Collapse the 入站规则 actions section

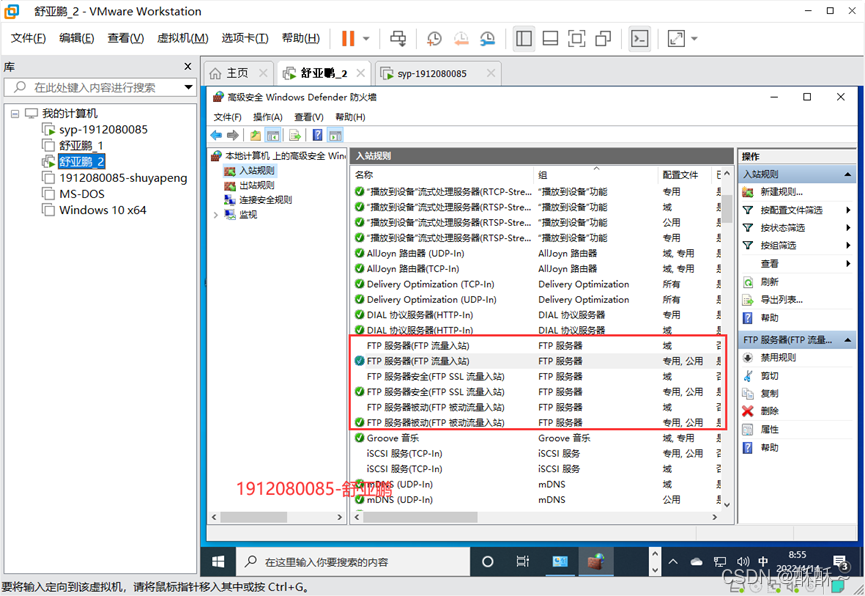847,174
